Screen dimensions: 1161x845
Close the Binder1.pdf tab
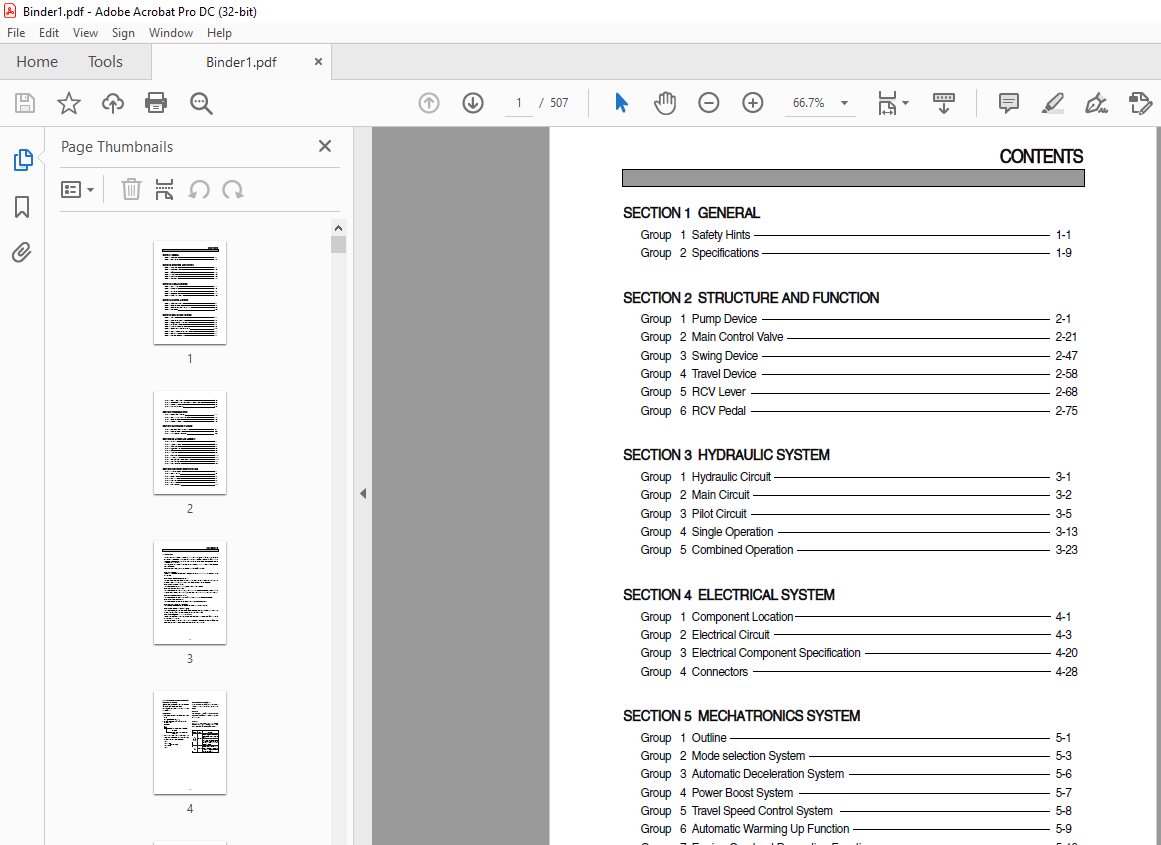point(318,61)
